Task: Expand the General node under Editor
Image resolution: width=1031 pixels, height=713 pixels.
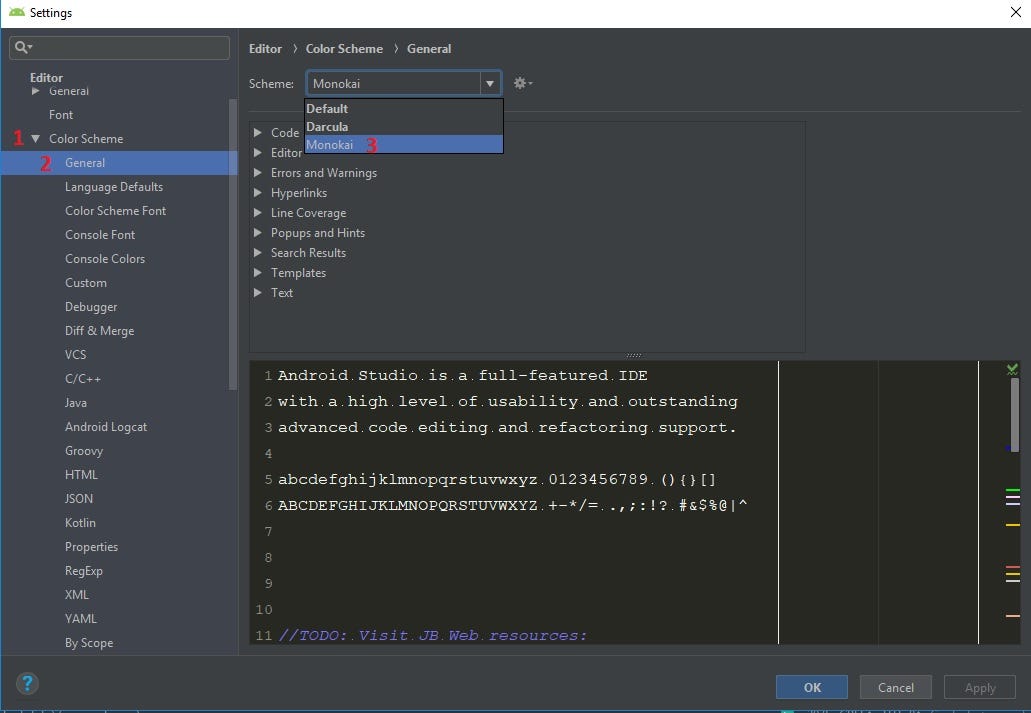Action: click(36, 91)
